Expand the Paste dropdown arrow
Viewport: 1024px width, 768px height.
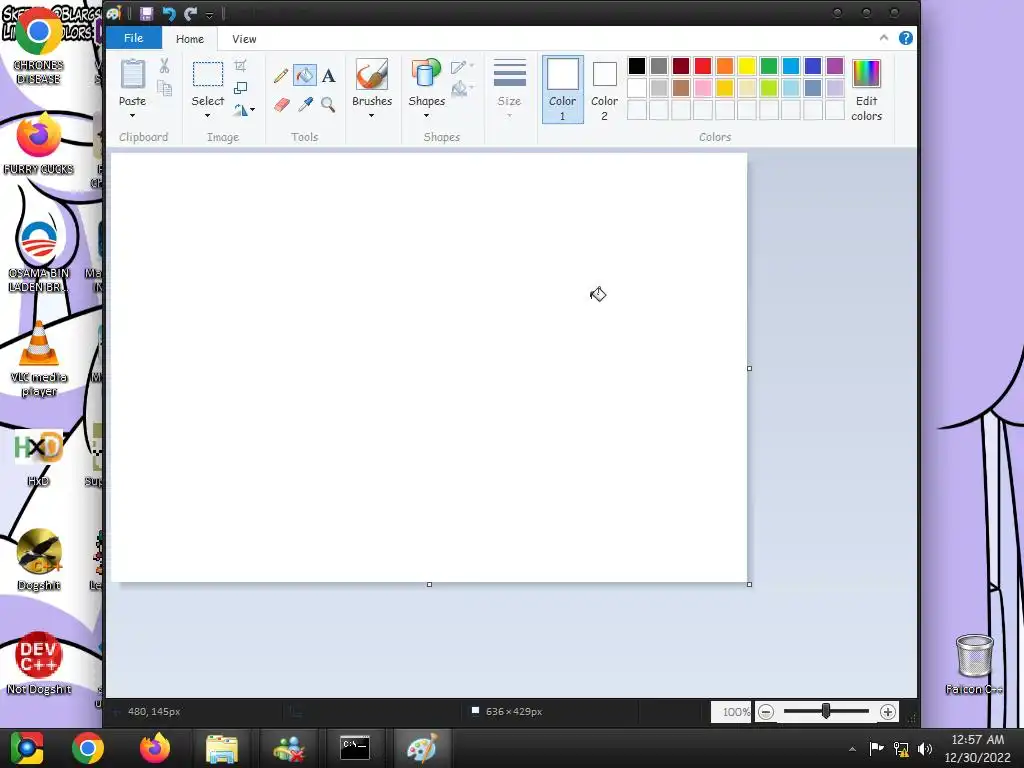coord(133,116)
